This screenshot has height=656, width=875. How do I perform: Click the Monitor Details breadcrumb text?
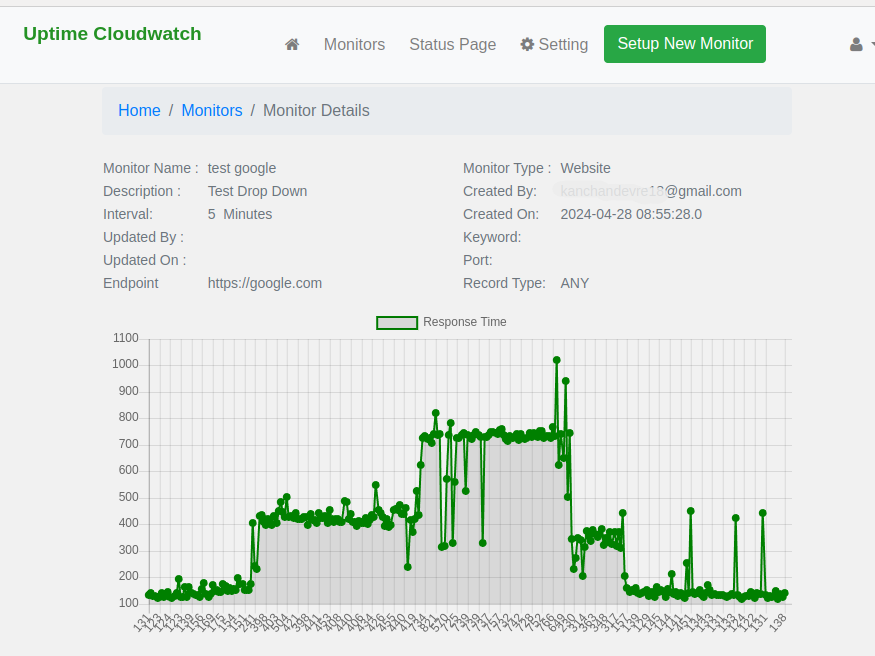click(x=316, y=110)
